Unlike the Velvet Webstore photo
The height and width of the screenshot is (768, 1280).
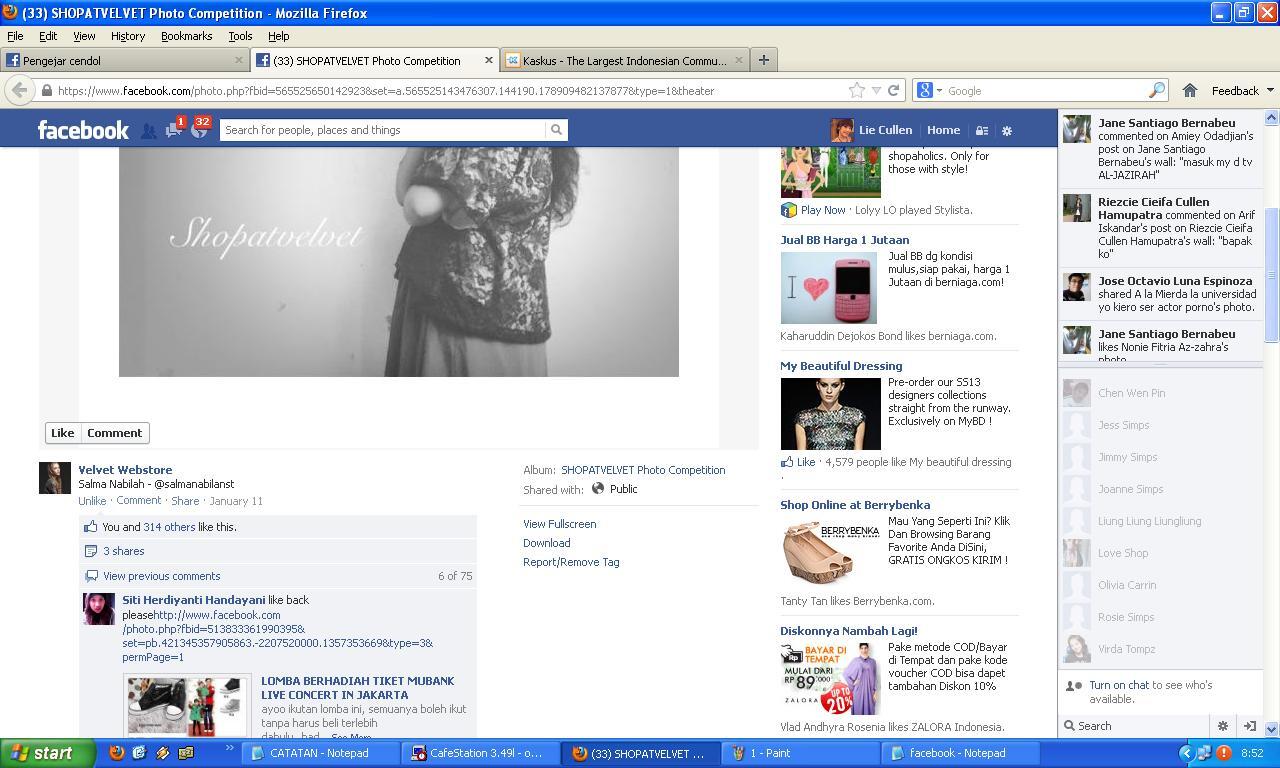92,501
